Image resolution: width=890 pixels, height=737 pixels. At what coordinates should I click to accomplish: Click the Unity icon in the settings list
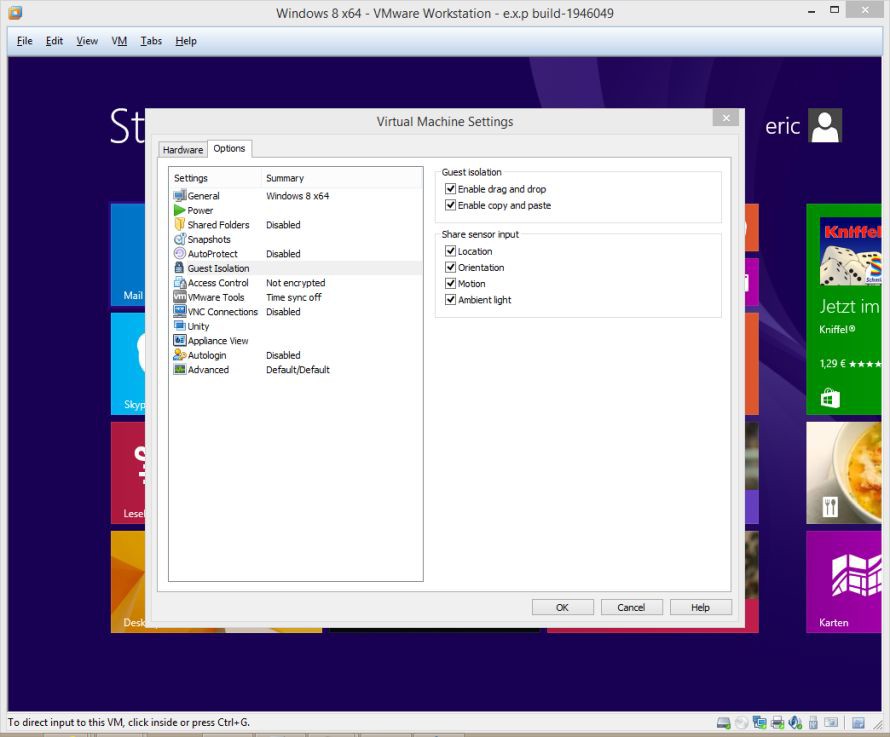click(179, 326)
